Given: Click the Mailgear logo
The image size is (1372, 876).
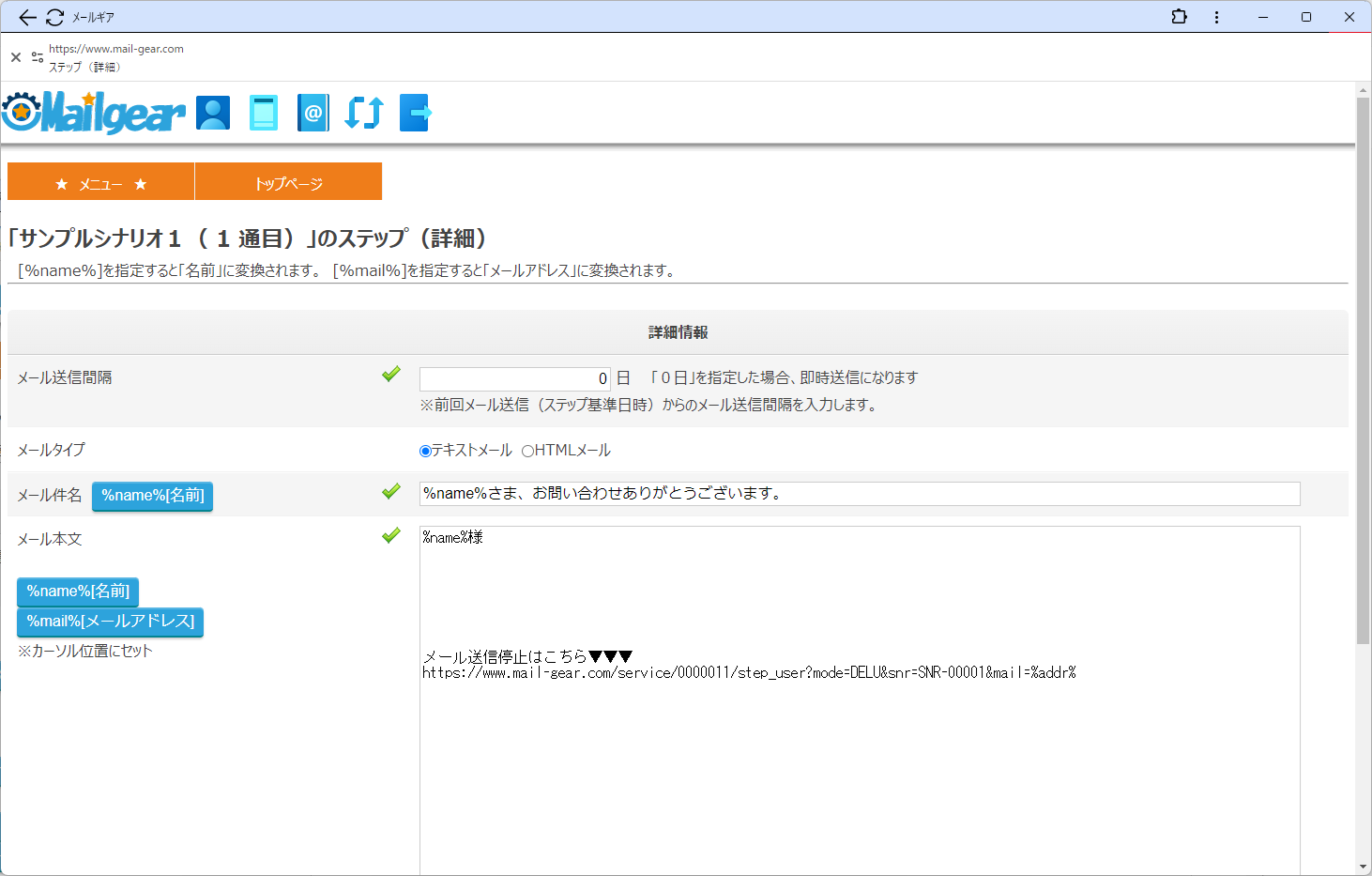Looking at the screenshot, I should point(94,113).
